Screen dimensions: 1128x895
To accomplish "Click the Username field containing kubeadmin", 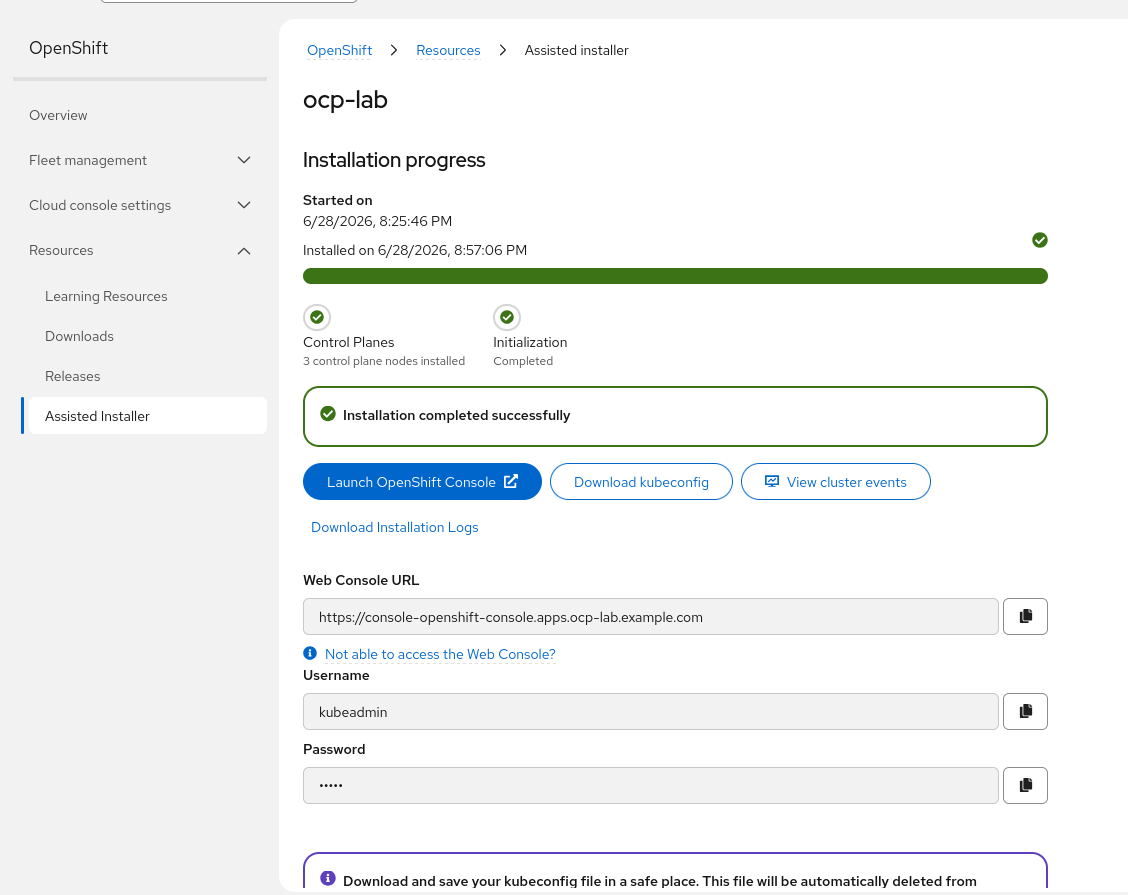I will pyautogui.click(x=650, y=712).
